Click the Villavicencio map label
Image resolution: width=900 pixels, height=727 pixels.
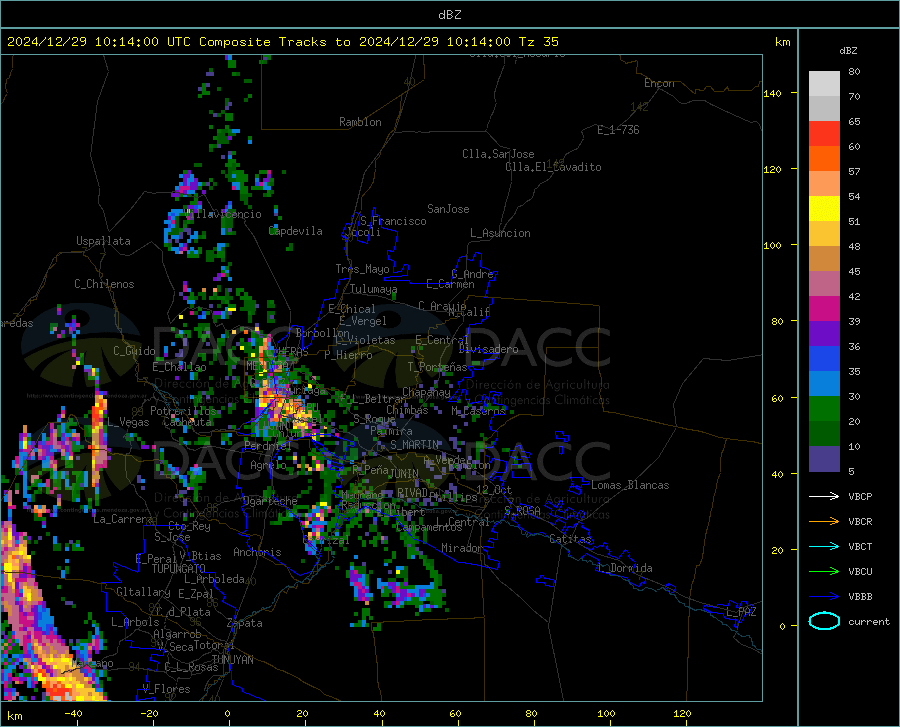[x=224, y=214]
